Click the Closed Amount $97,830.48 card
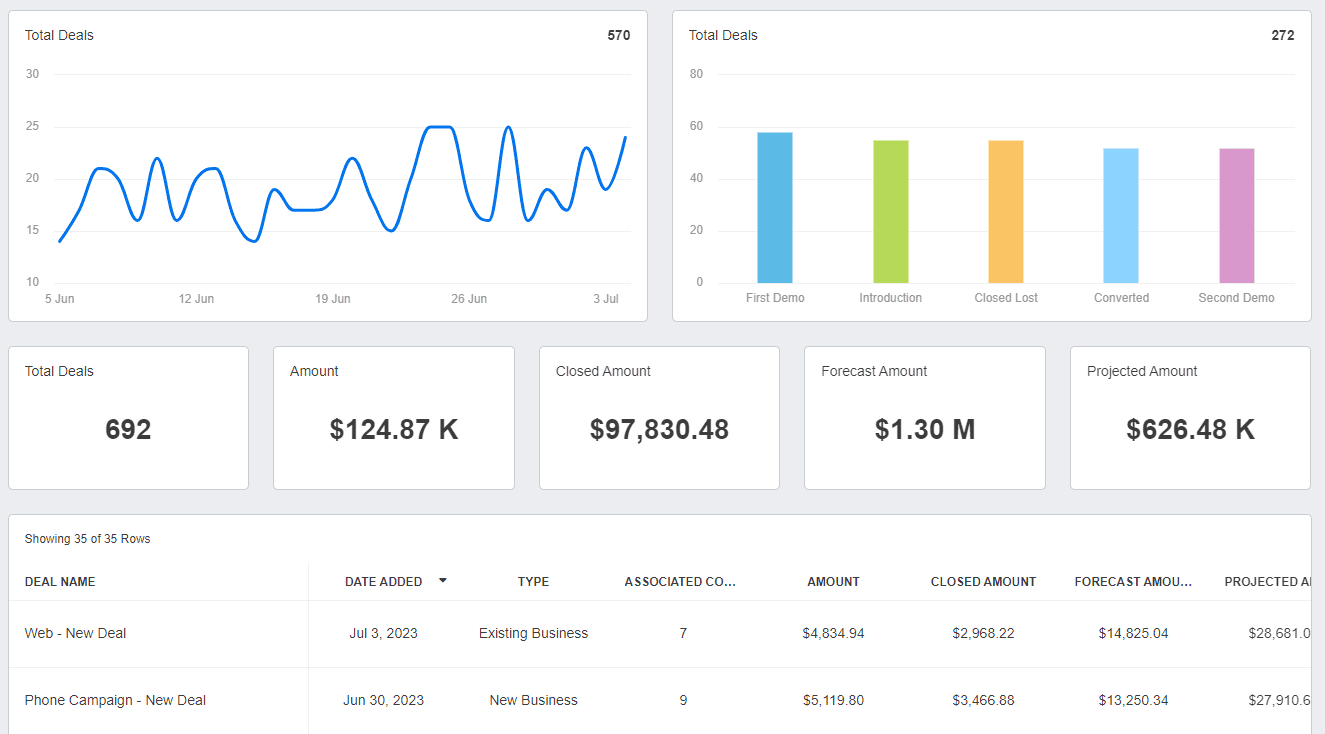1325x734 pixels. click(x=659, y=418)
